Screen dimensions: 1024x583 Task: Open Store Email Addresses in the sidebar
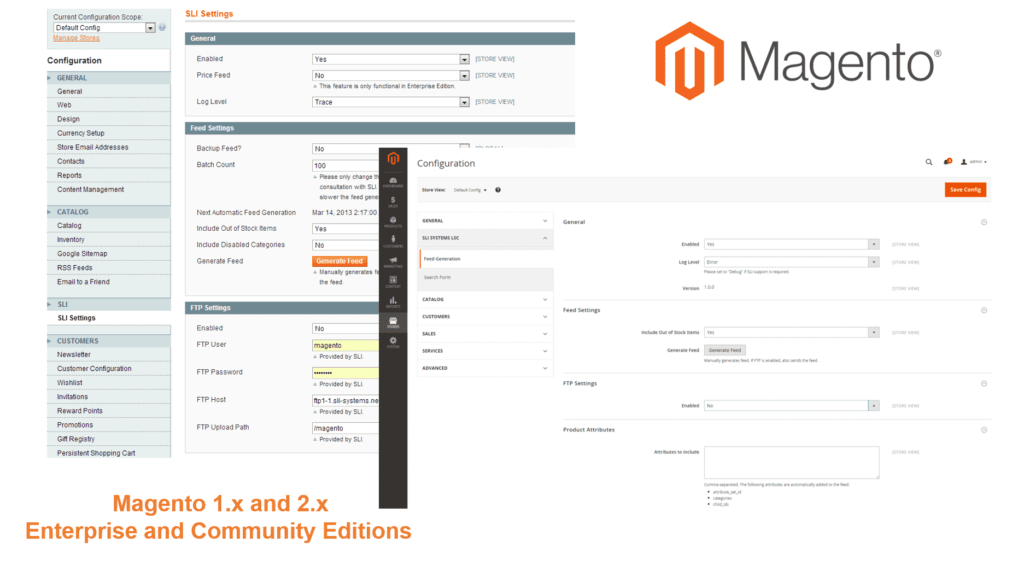tap(93, 148)
